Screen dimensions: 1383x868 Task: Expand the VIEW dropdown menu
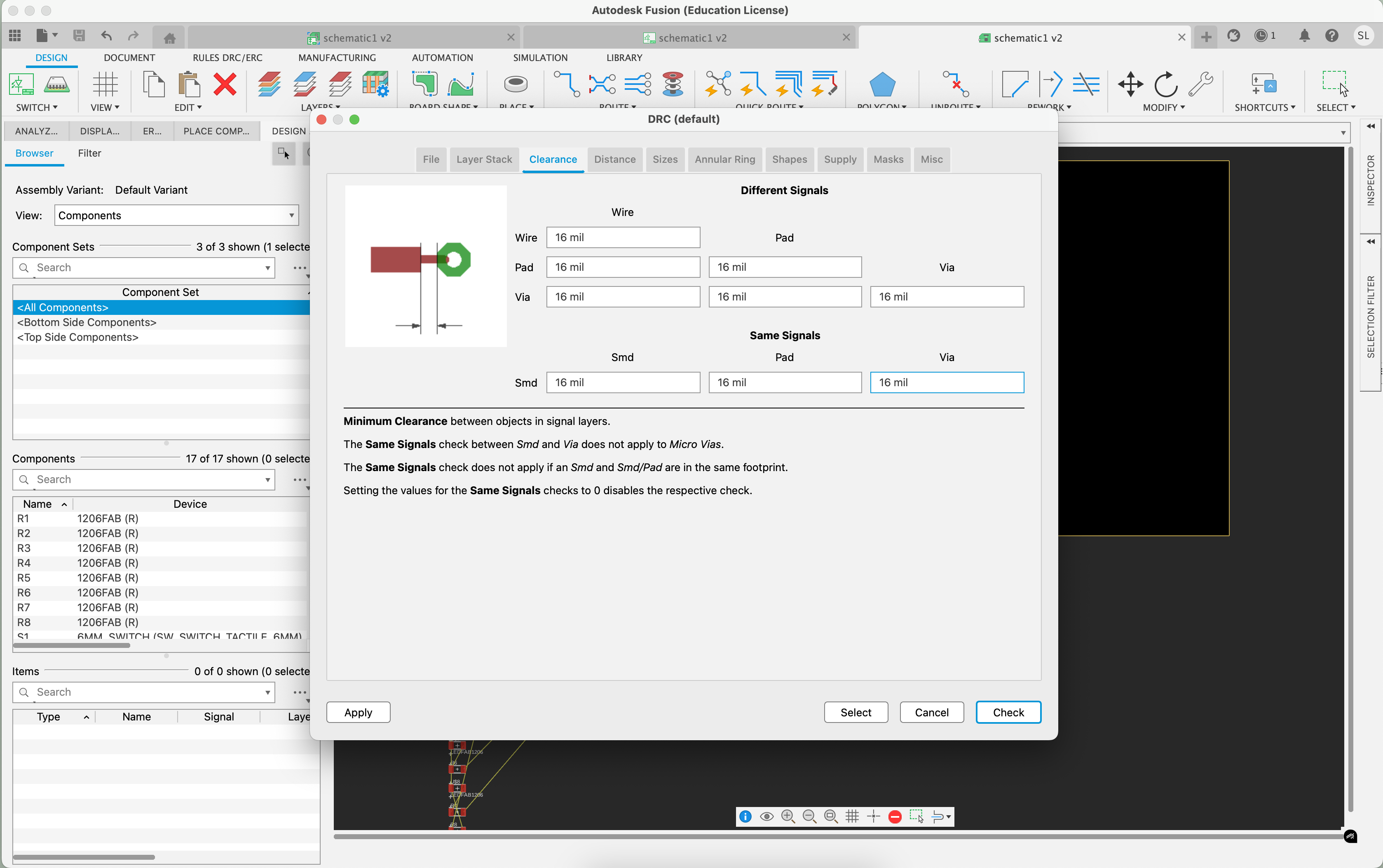tap(105, 107)
